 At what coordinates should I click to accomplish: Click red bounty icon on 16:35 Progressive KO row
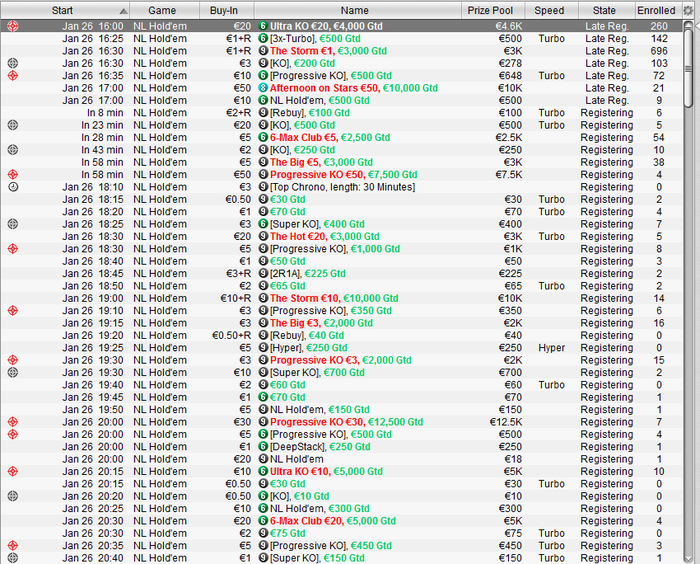pyautogui.click(x=13, y=75)
